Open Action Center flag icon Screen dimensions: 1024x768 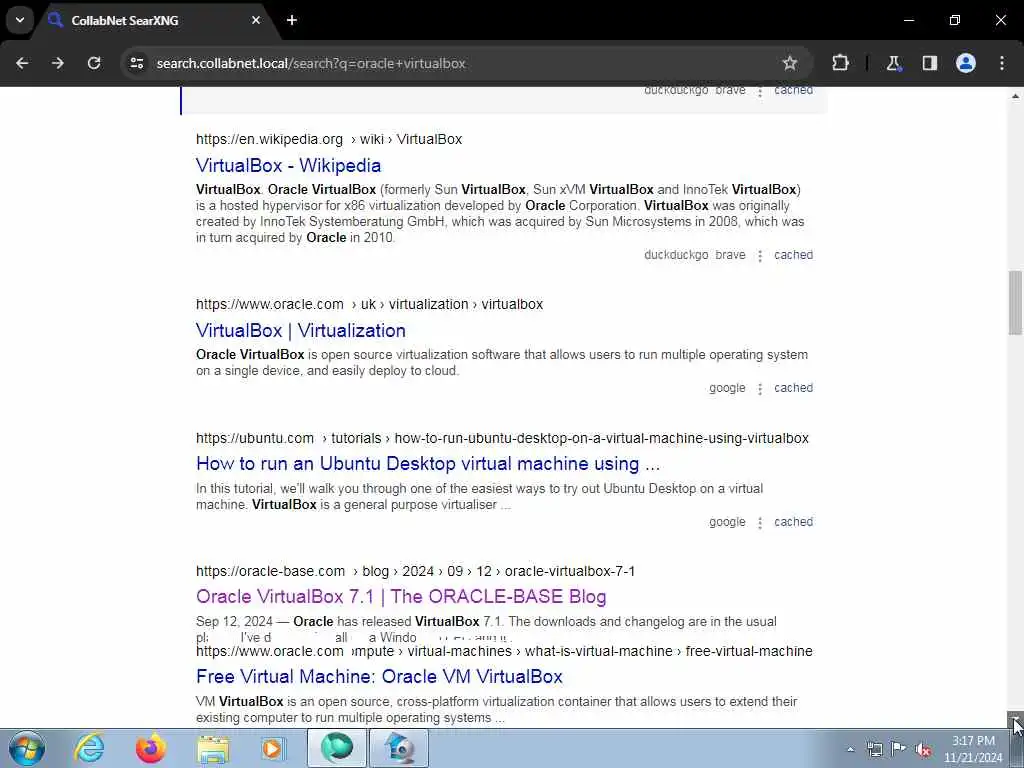pos(899,749)
